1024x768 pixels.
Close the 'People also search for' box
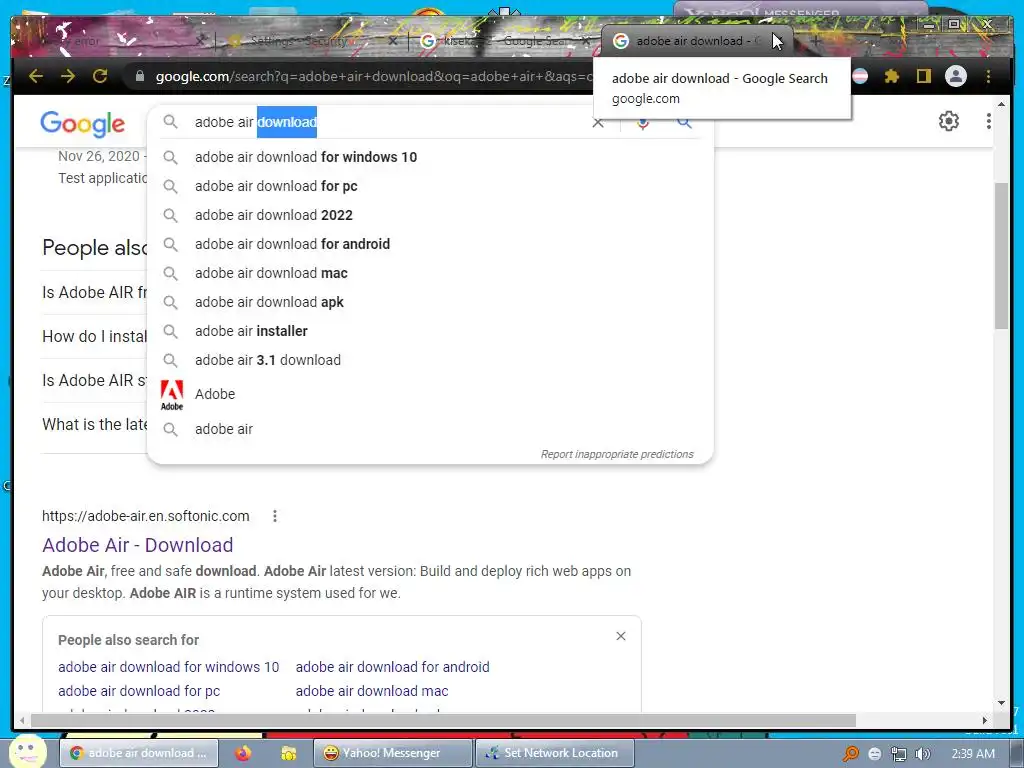[621, 636]
